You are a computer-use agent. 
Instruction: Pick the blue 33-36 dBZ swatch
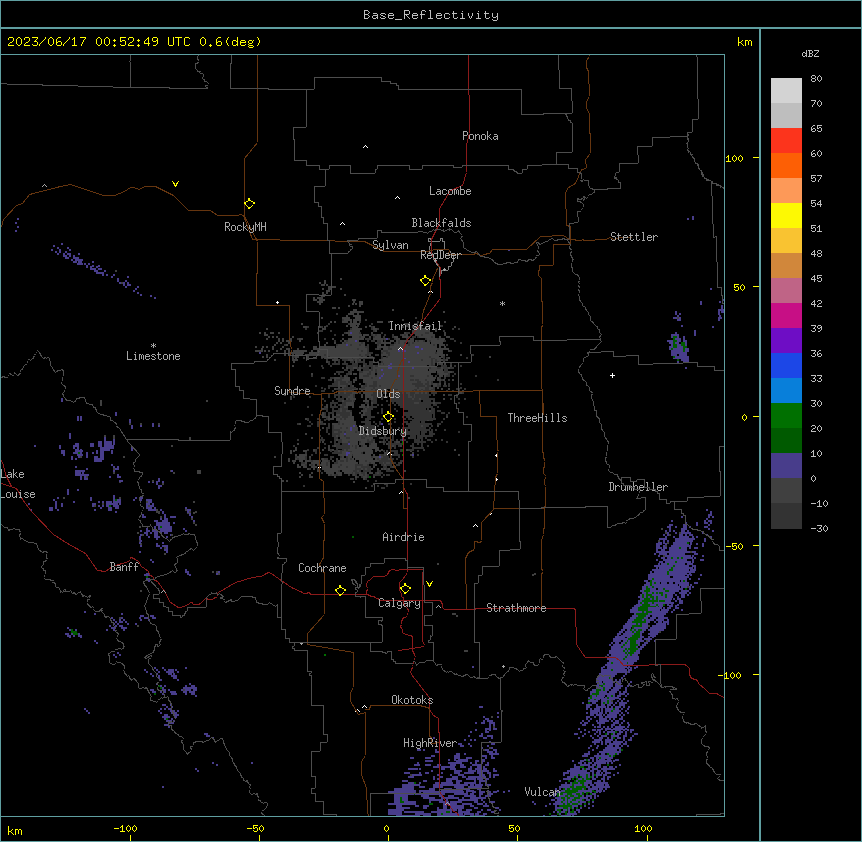point(786,365)
